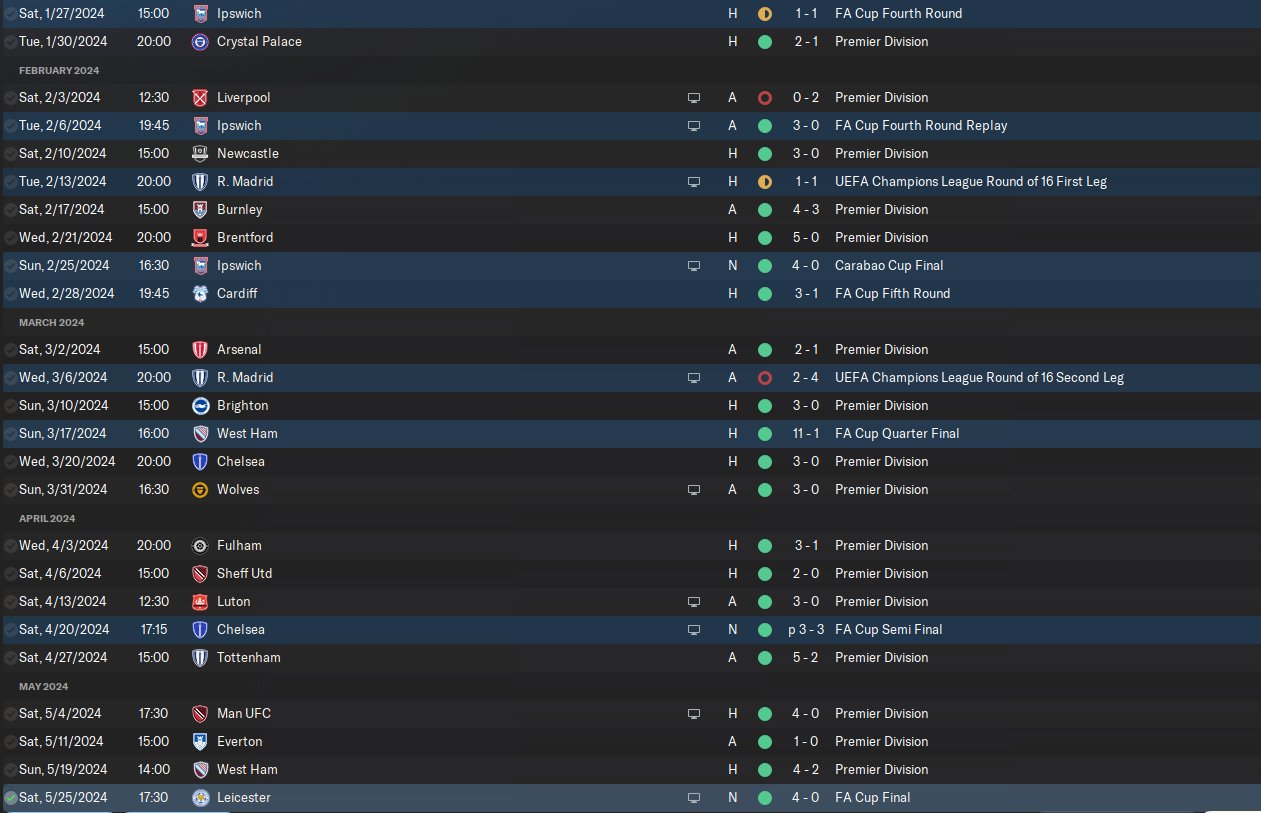The height and width of the screenshot is (813, 1261).
Task: Open the West Ham 11 - 1 result
Action: tap(804, 433)
